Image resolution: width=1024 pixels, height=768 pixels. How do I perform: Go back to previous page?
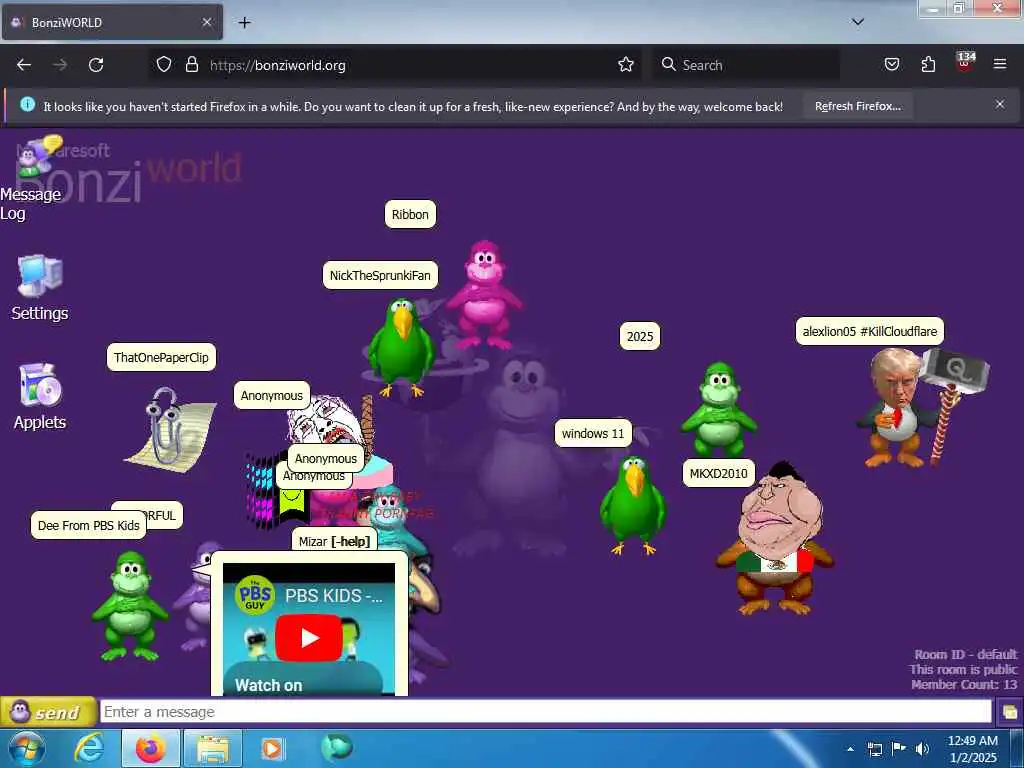click(24, 65)
